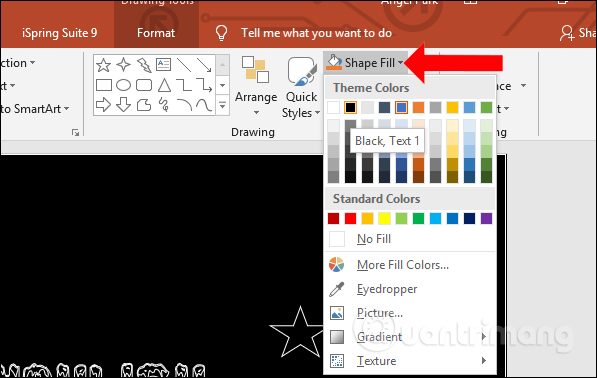Select the orange theme color swatch
The image size is (597, 378).
coord(418,108)
